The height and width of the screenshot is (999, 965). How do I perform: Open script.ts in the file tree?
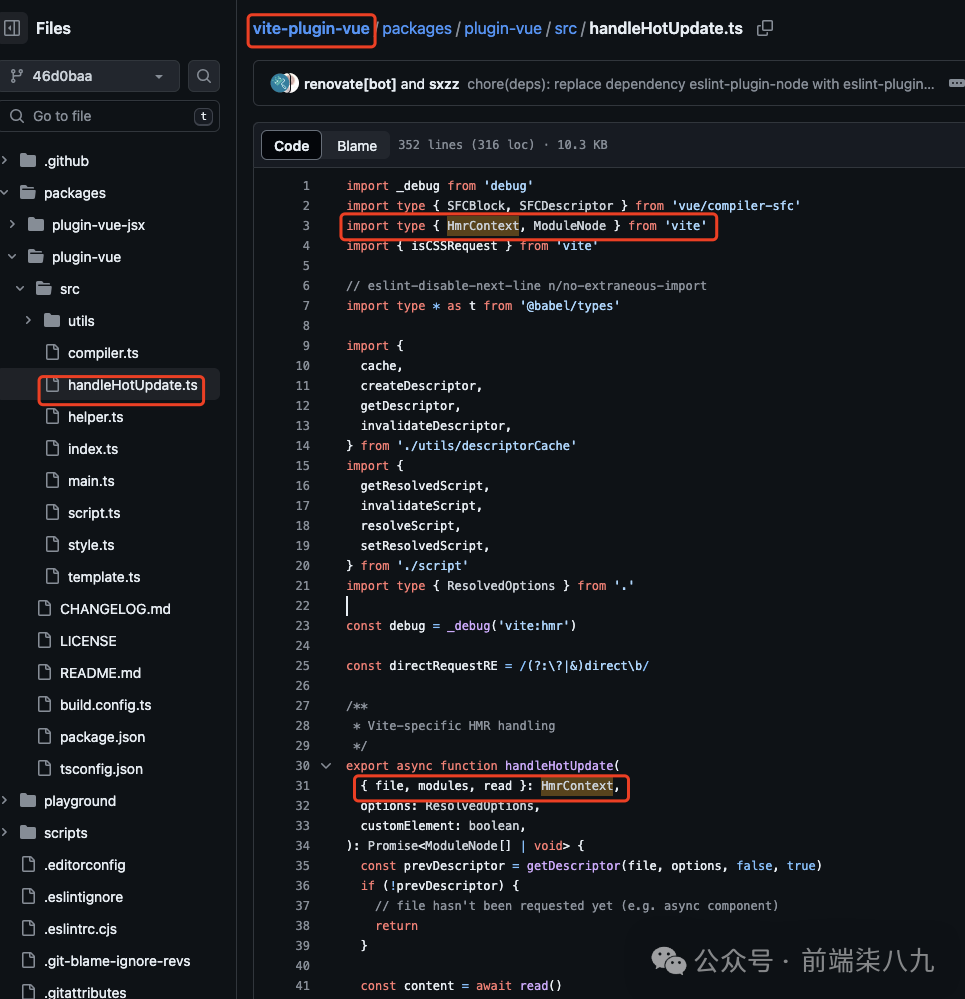pos(94,513)
